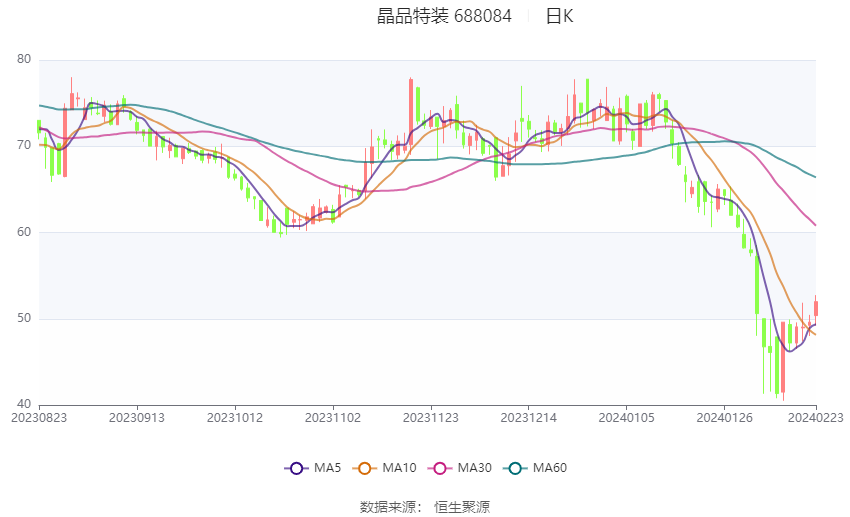Click x-axis date label 20240126
The height and width of the screenshot is (517, 850).
coord(724,418)
